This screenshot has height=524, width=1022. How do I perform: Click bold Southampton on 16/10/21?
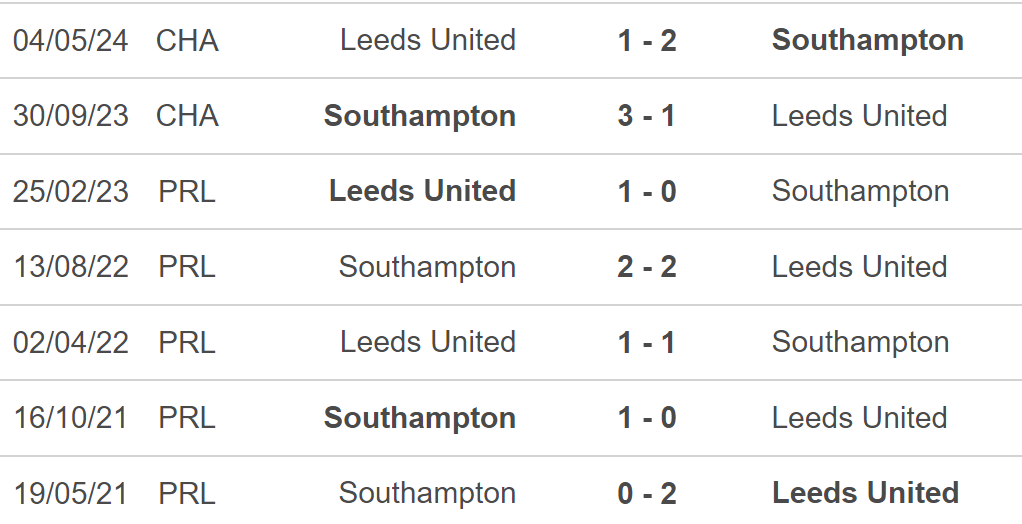tap(420, 418)
